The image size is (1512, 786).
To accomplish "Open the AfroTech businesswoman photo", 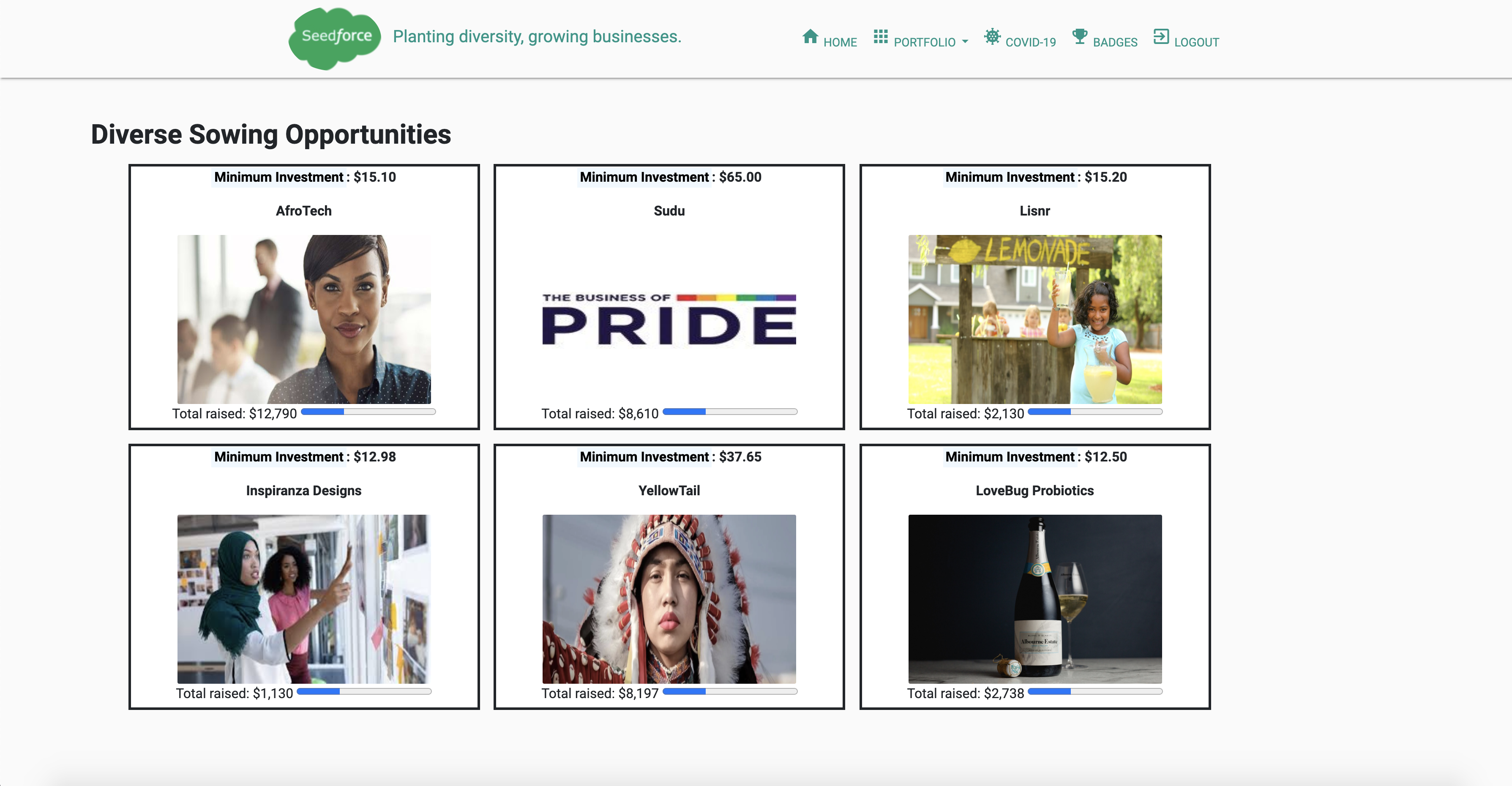I will 304,319.
